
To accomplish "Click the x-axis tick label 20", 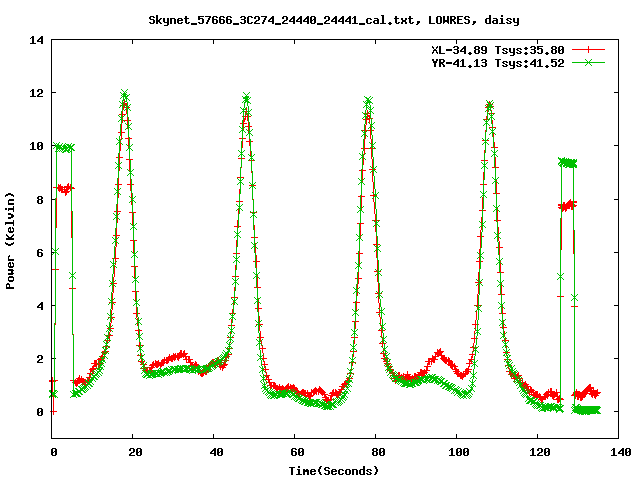I will 135,452.
